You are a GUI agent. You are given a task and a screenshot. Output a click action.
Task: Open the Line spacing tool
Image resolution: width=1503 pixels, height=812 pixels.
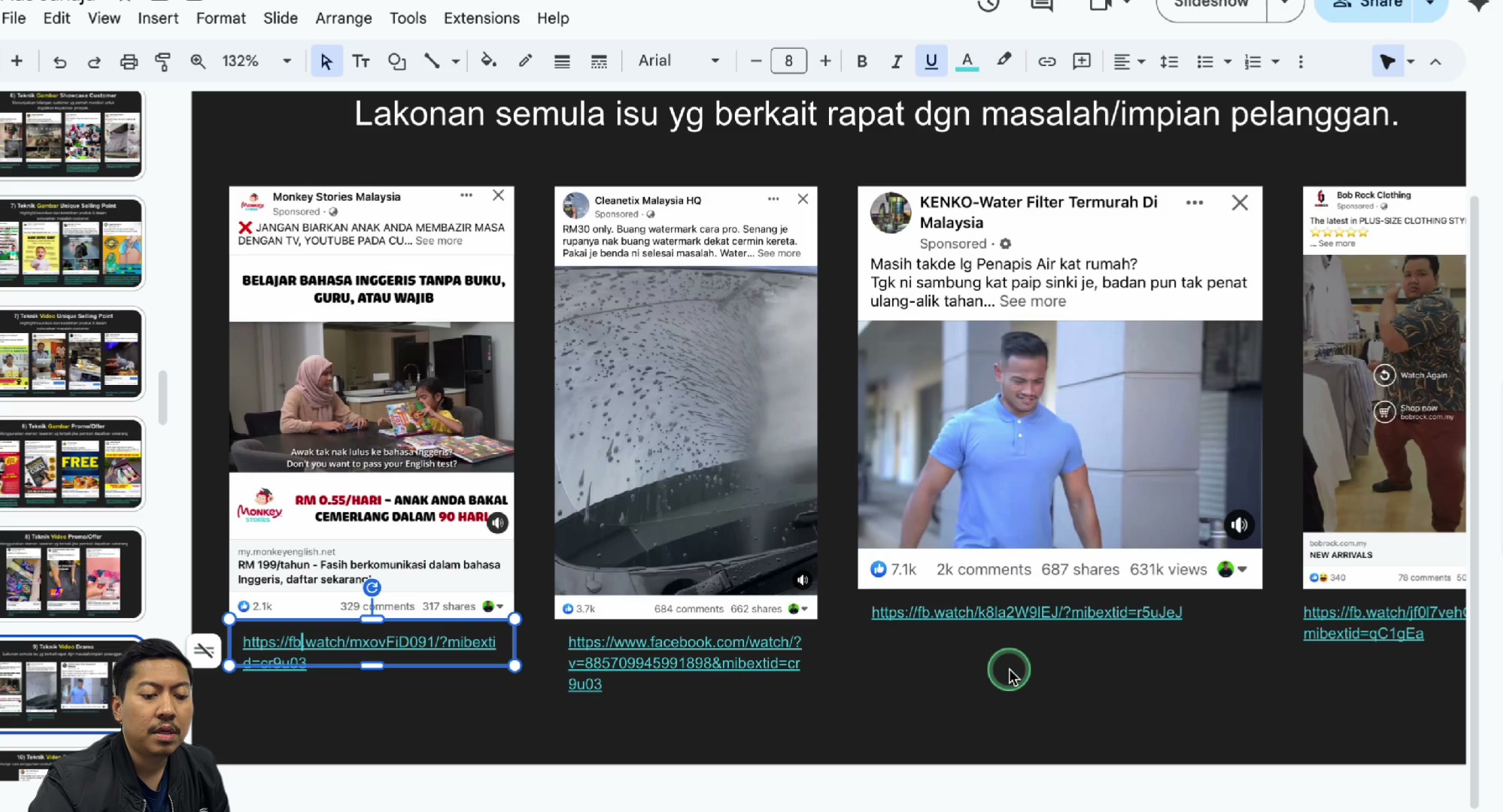1169,62
